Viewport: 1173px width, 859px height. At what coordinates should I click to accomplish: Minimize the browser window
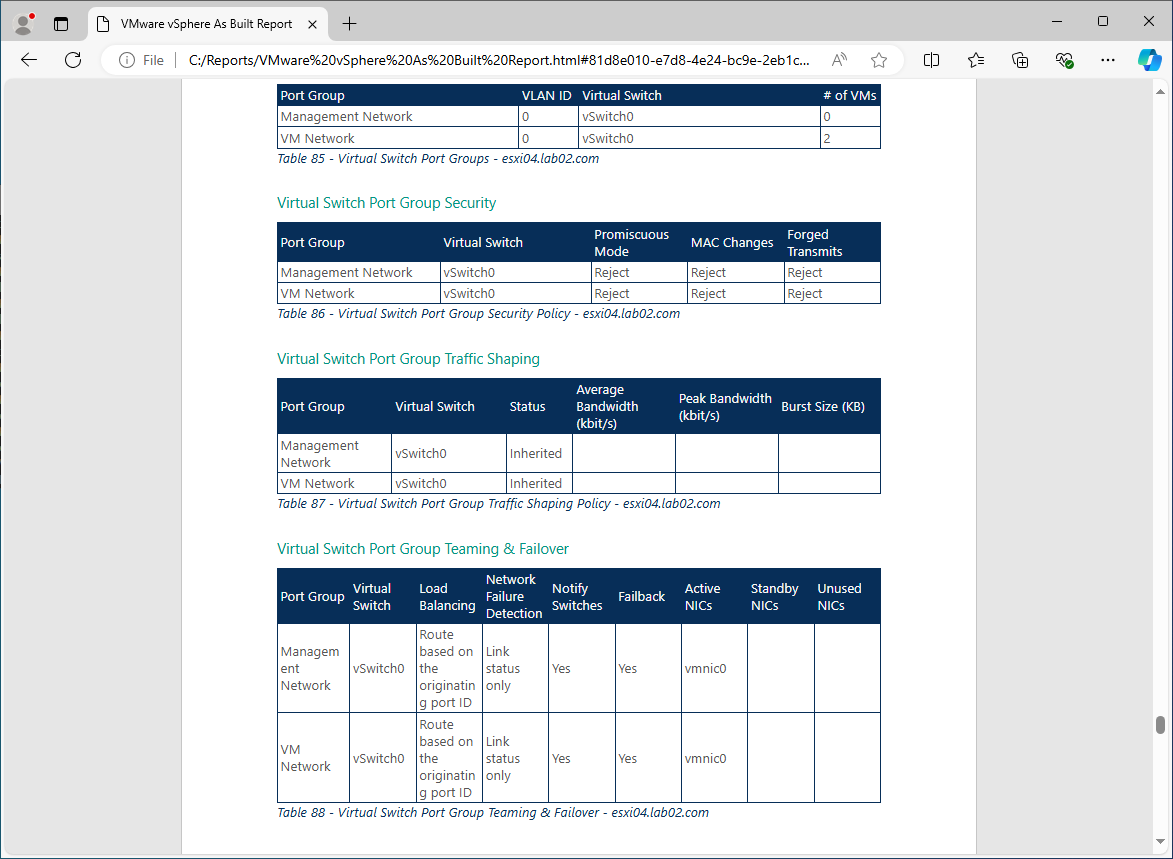[x=1057, y=21]
